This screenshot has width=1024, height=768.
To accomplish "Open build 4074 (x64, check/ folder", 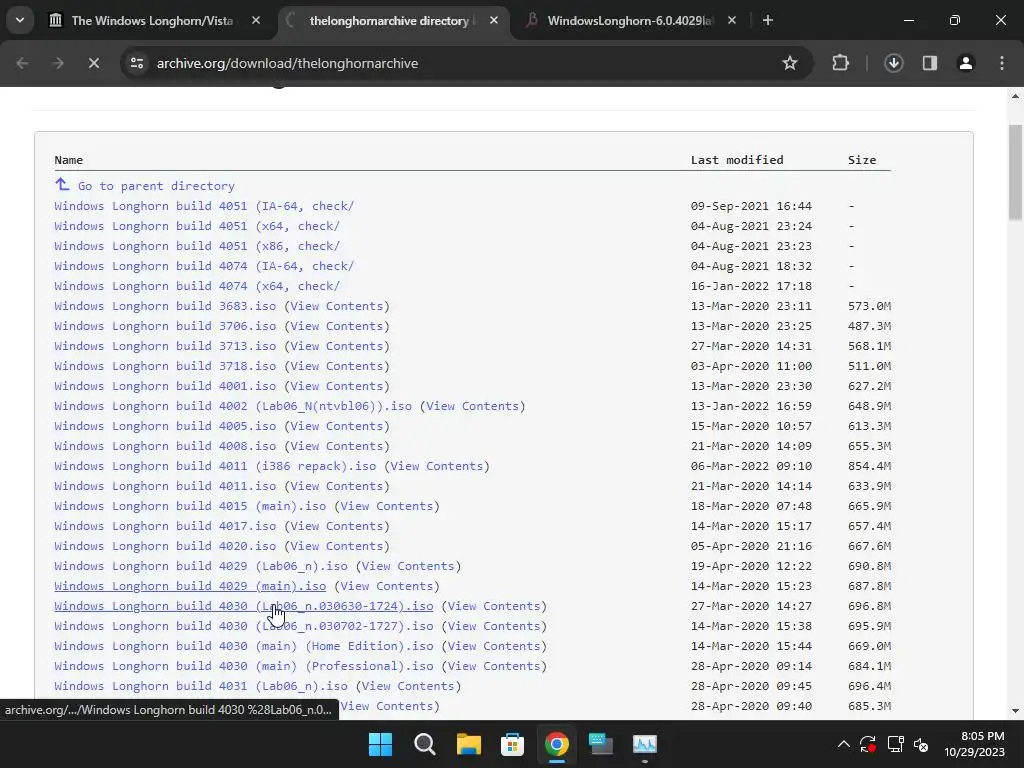I will [x=197, y=286].
